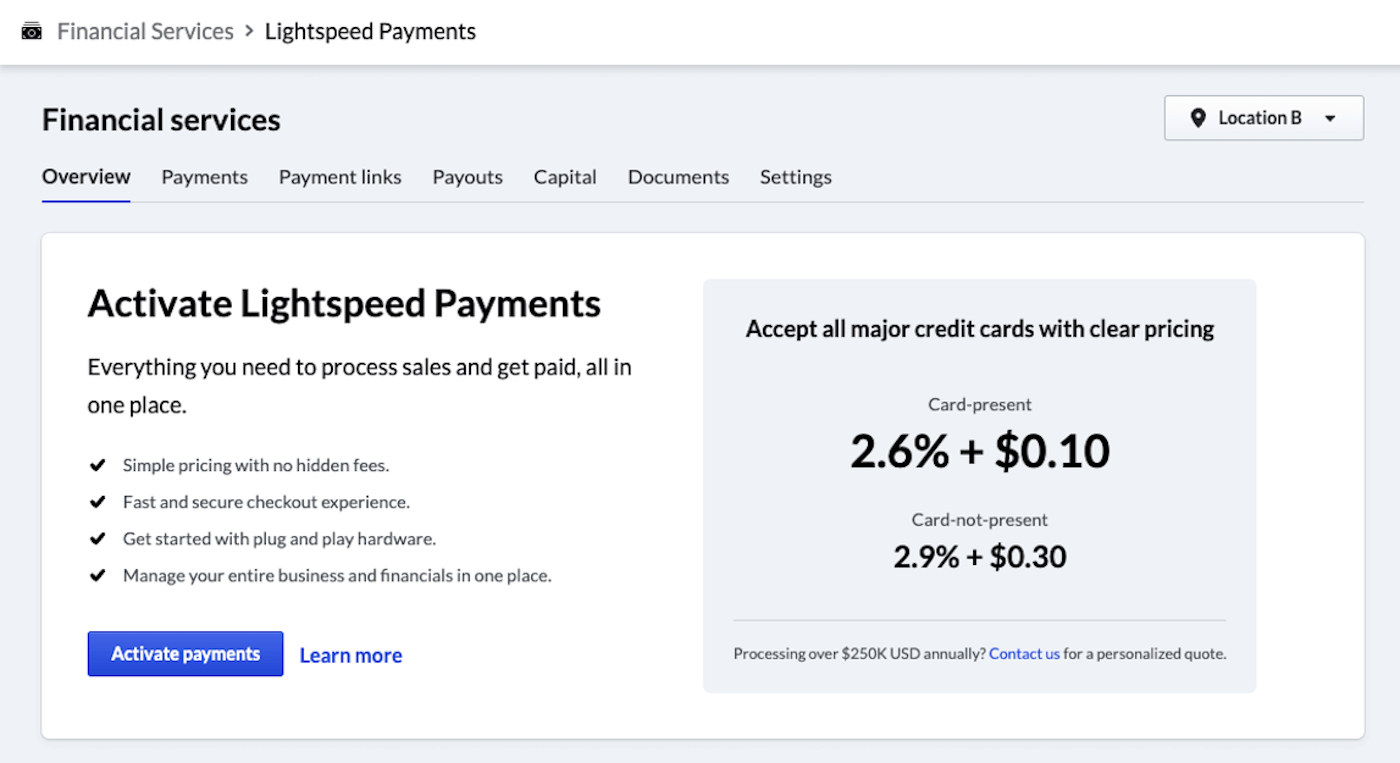Open the Settings tab
The height and width of the screenshot is (763, 1400).
click(795, 177)
